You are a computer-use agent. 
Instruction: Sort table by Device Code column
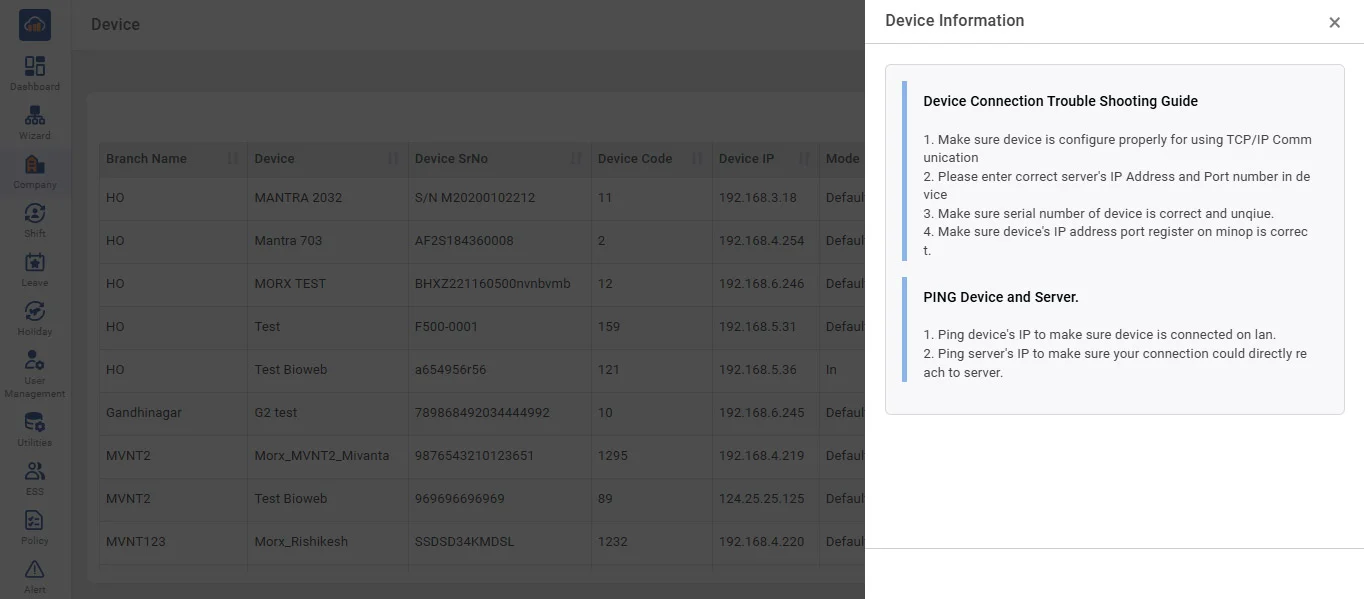(696, 159)
